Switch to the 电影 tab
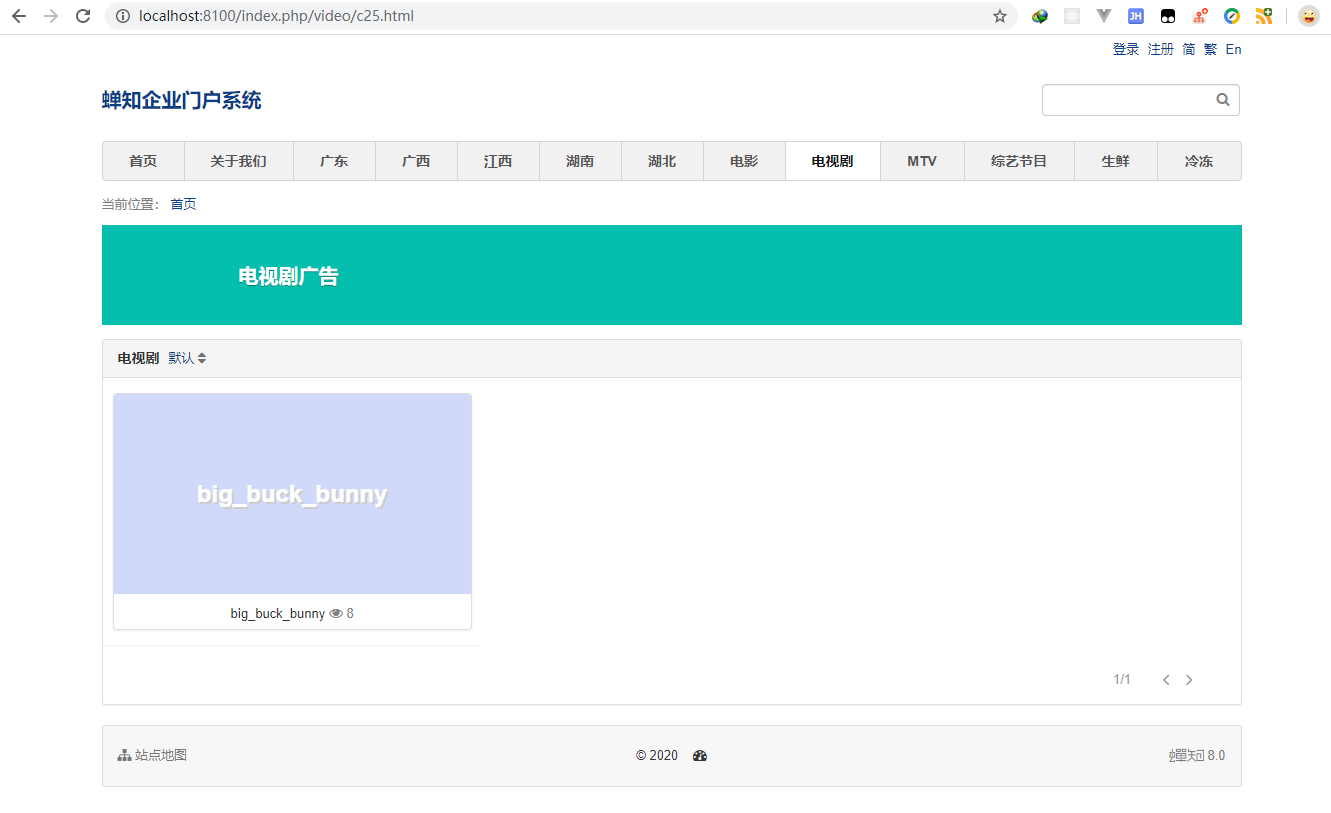This screenshot has height=813, width=1331. (x=744, y=161)
